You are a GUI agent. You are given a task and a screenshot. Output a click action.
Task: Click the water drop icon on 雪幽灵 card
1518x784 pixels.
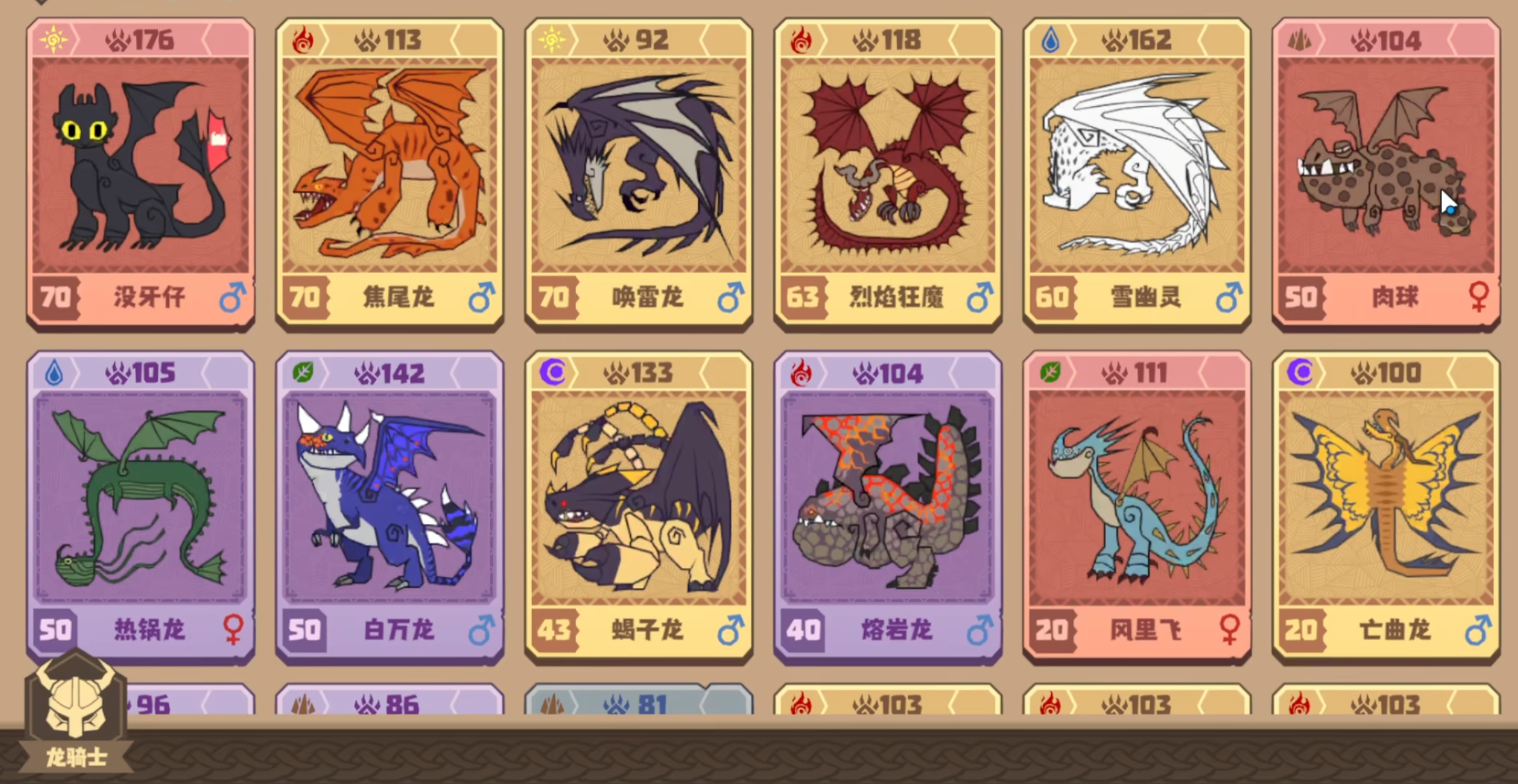pyautogui.click(x=1050, y=40)
